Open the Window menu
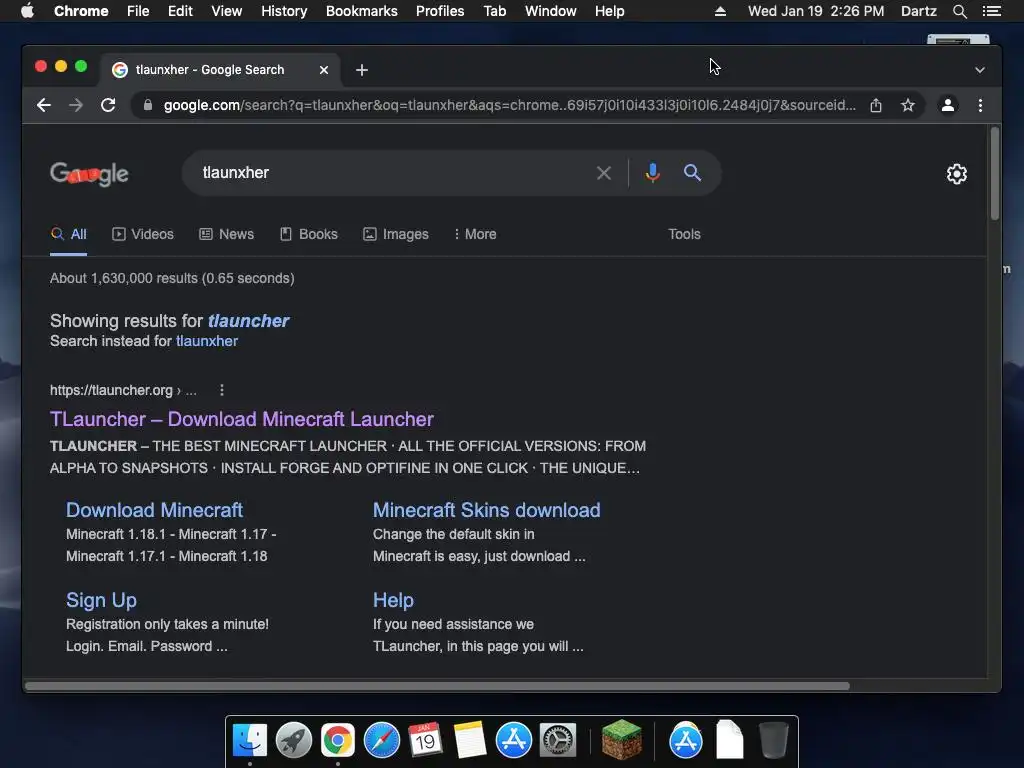The width and height of the screenshot is (1024, 768). (x=550, y=11)
